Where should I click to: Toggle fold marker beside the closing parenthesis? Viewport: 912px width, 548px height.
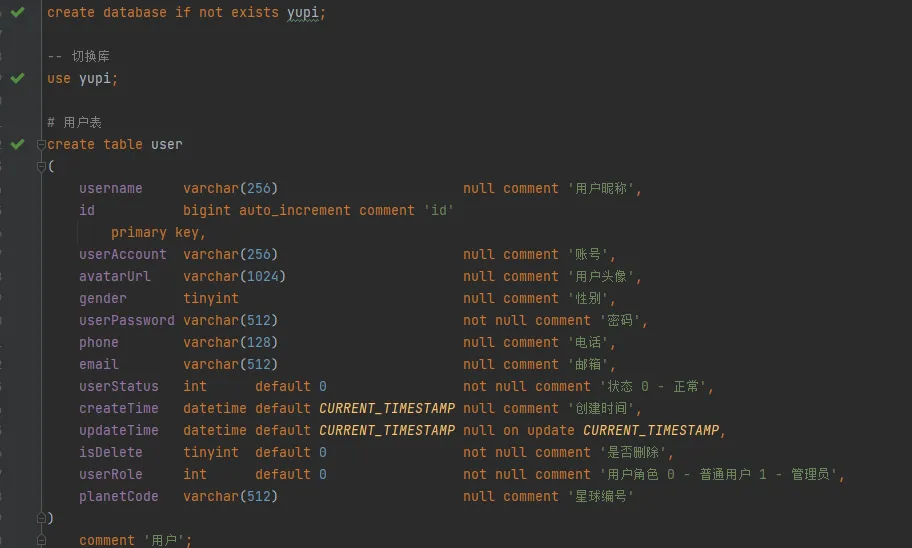[x=41, y=518]
